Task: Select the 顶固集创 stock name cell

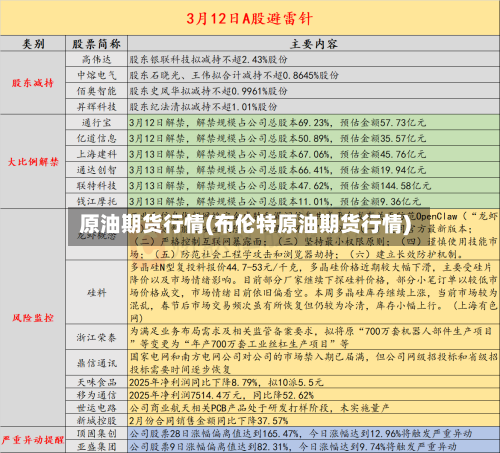Action: (x=96, y=433)
